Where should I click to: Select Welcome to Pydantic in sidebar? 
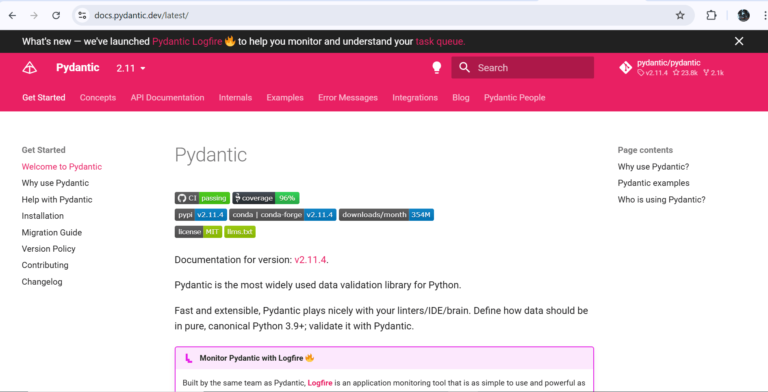click(x=62, y=167)
